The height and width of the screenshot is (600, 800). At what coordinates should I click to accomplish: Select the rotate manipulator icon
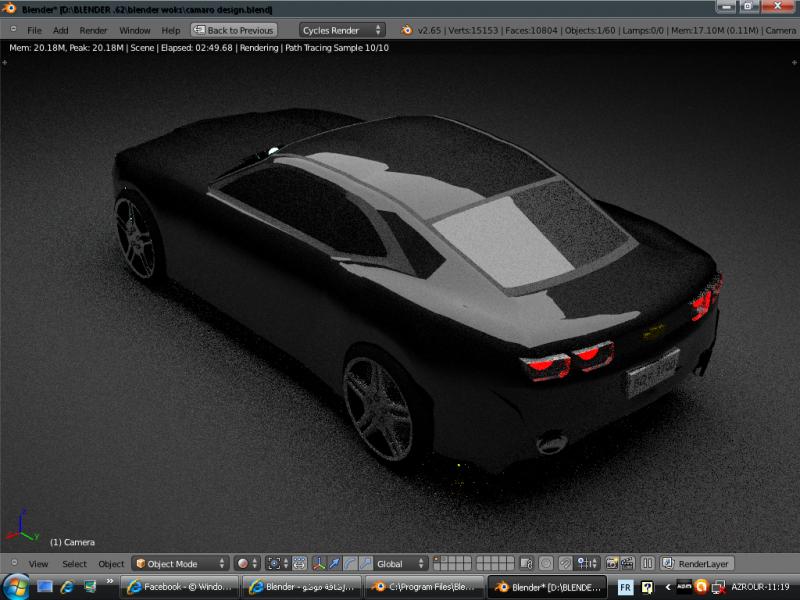point(350,564)
